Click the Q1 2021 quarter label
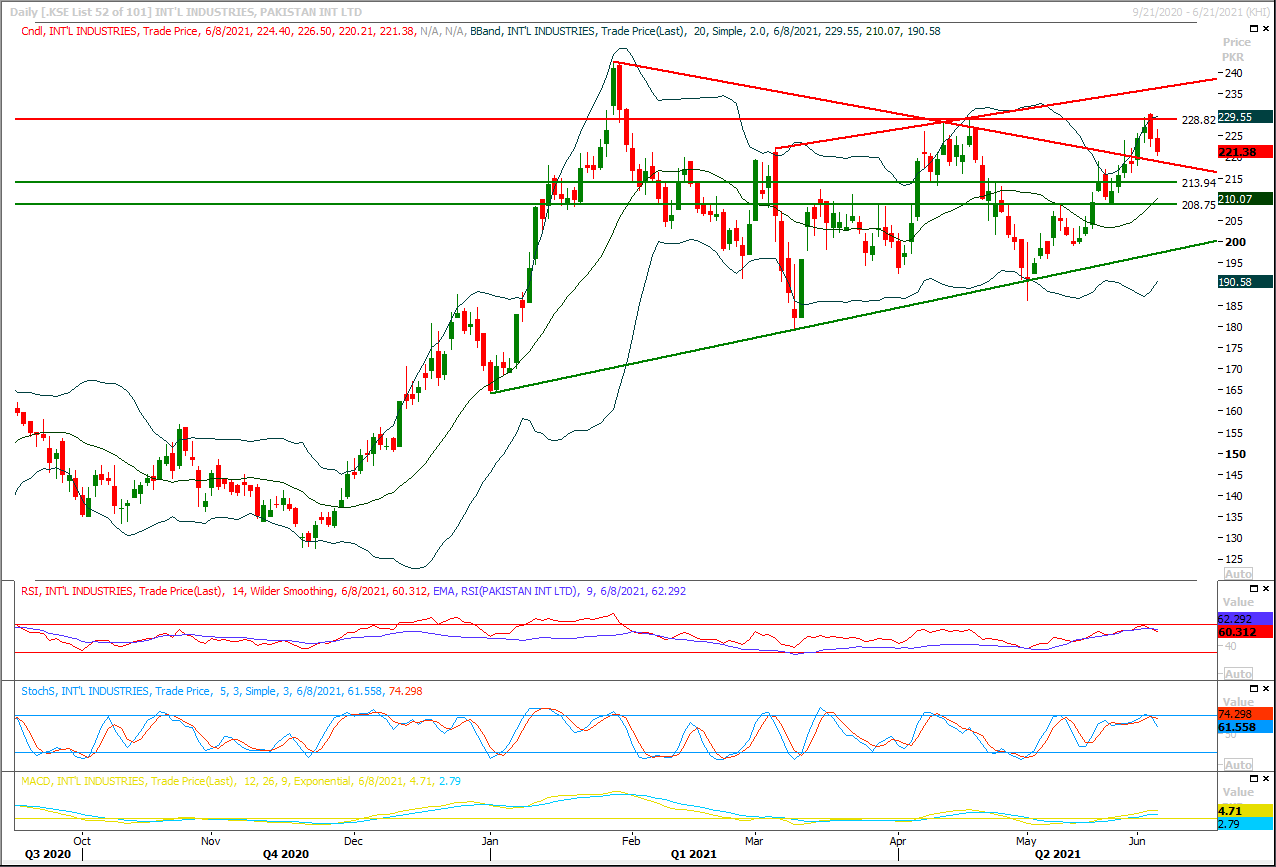Image resolution: width=1276 pixels, height=867 pixels. point(693,855)
